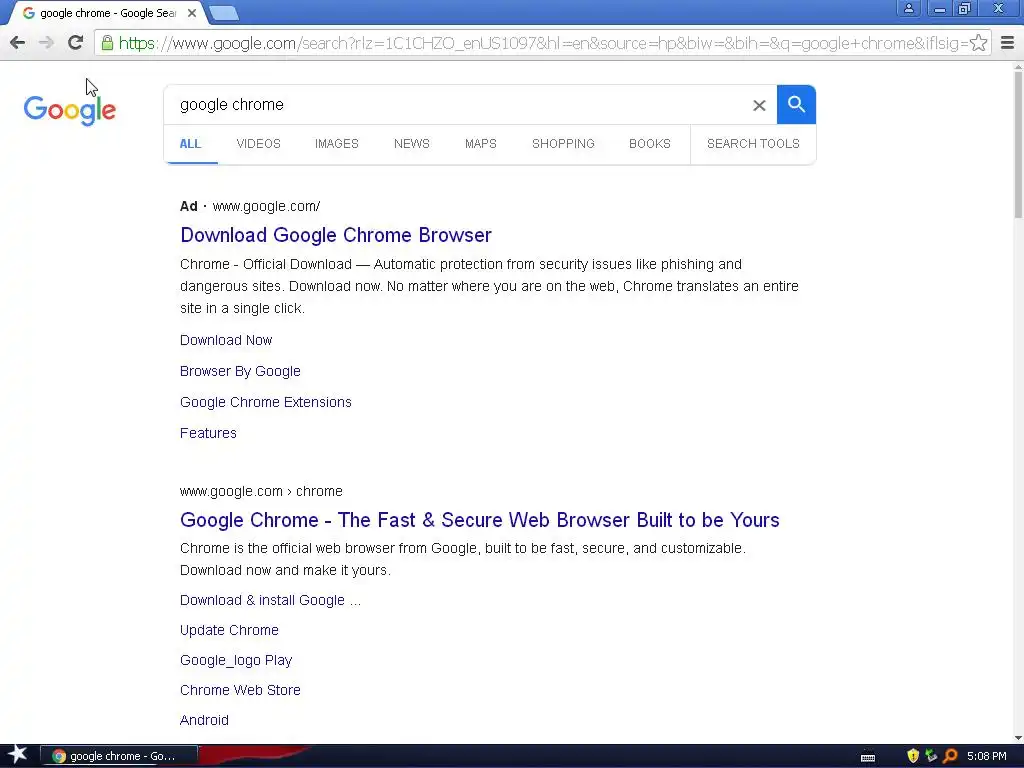This screenshot has height=768, width=1024.
Task: Select the 'google chrome - Google Search' browser tab
Action: (108, 13)
